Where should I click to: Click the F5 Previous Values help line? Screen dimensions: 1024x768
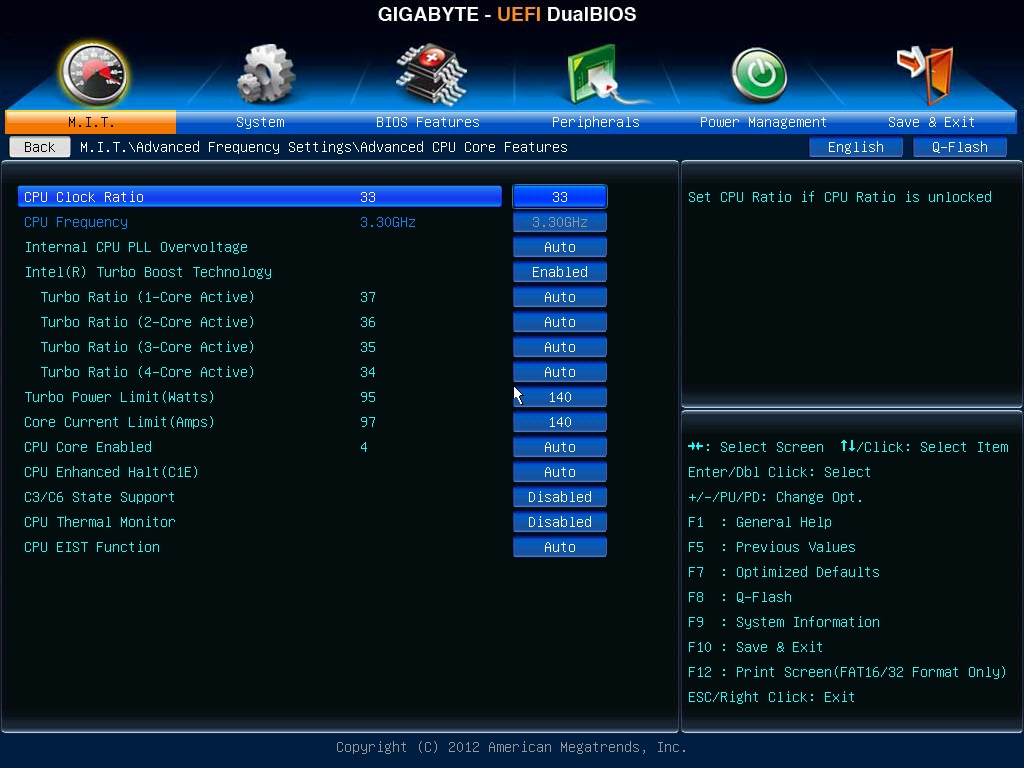click(x=771, y=547)
